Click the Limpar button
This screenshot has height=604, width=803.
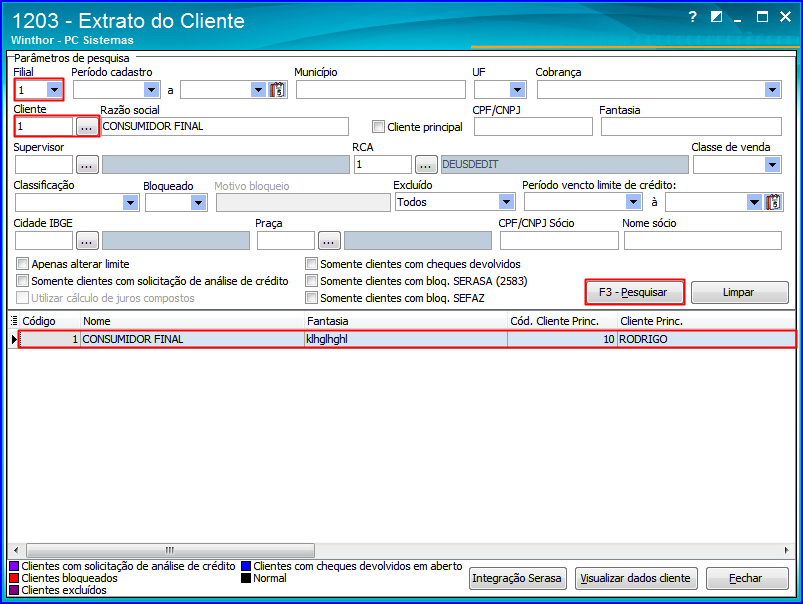(739, 292)
